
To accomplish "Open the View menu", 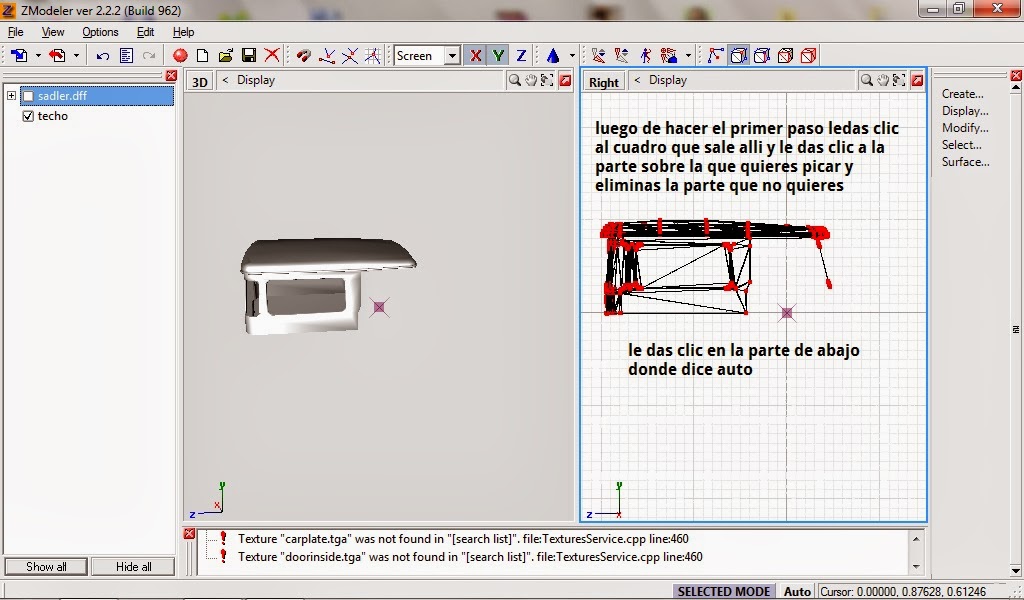I will 53,32.
